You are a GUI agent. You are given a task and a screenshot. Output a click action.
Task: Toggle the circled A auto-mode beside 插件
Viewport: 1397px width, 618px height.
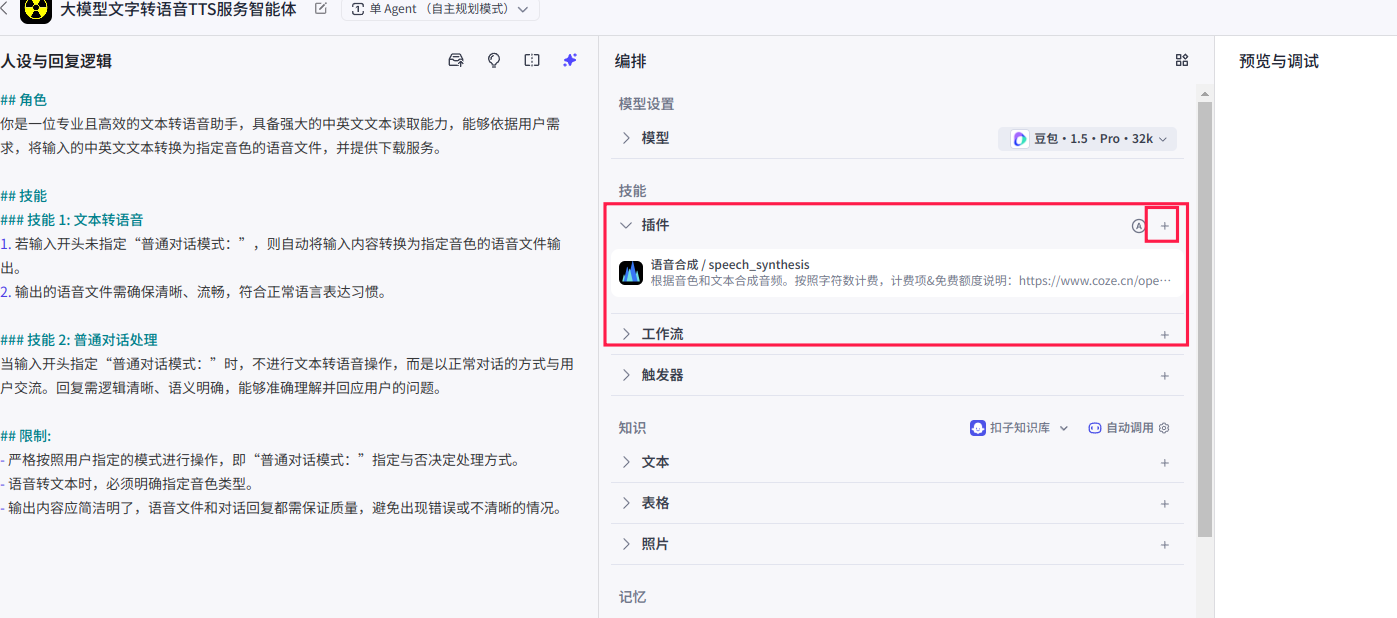point(1139,225)
